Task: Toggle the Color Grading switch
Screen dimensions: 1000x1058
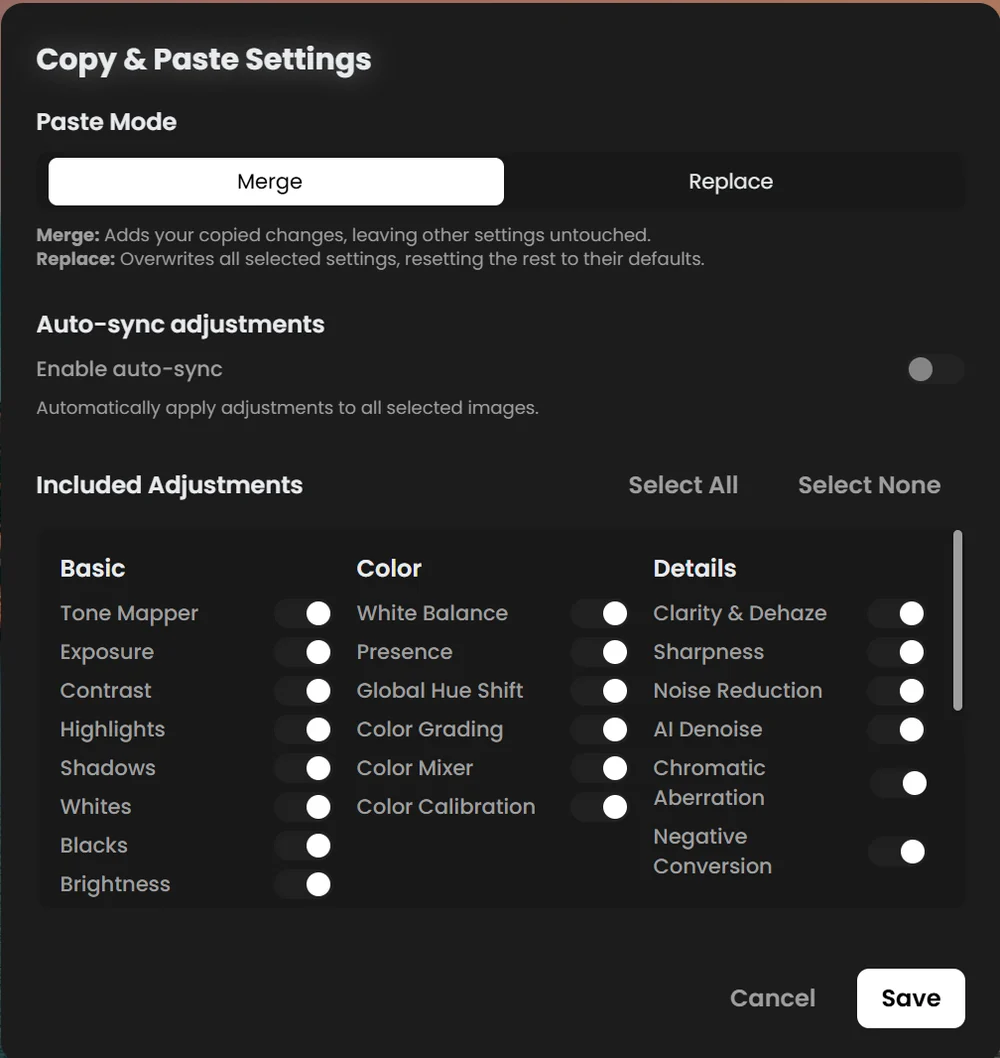Action: pos(600,729)
